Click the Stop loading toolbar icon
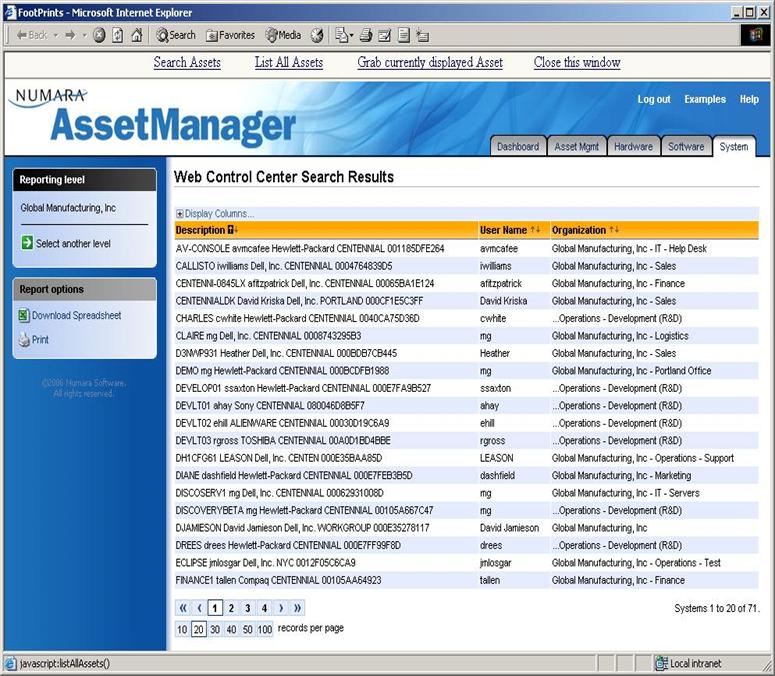 click(99, 35)
